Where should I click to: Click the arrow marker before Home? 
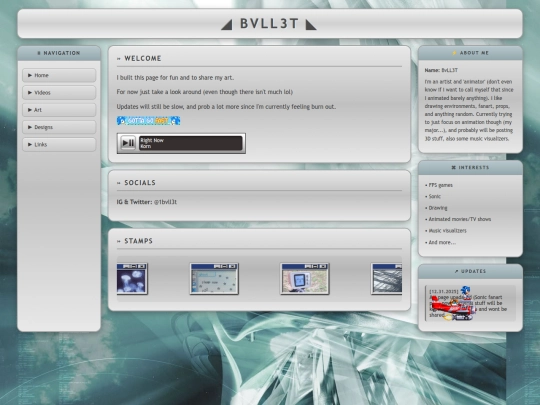pyautogui.click(x=30, y=75)
